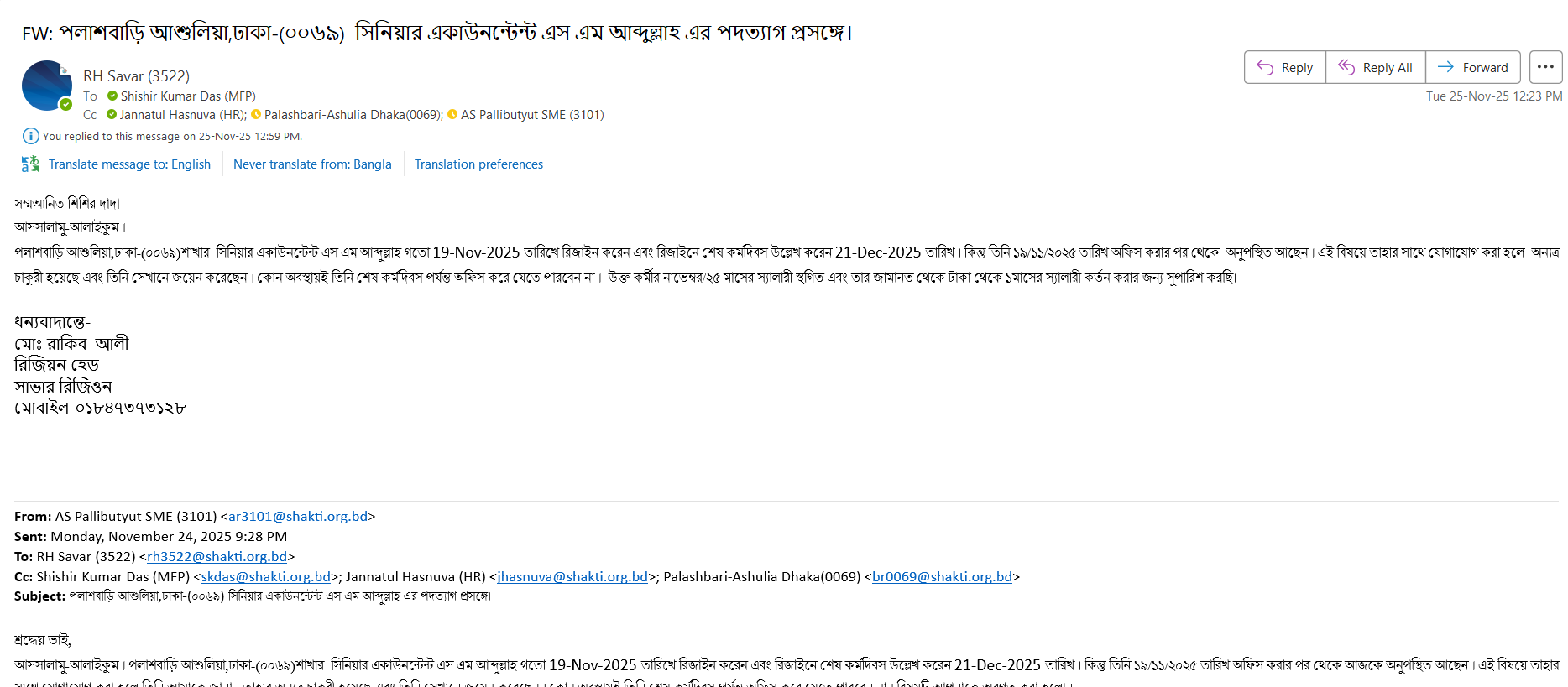Click the translate icon beside Translate message
The image size is (1568, 687).
coord(30,164)
